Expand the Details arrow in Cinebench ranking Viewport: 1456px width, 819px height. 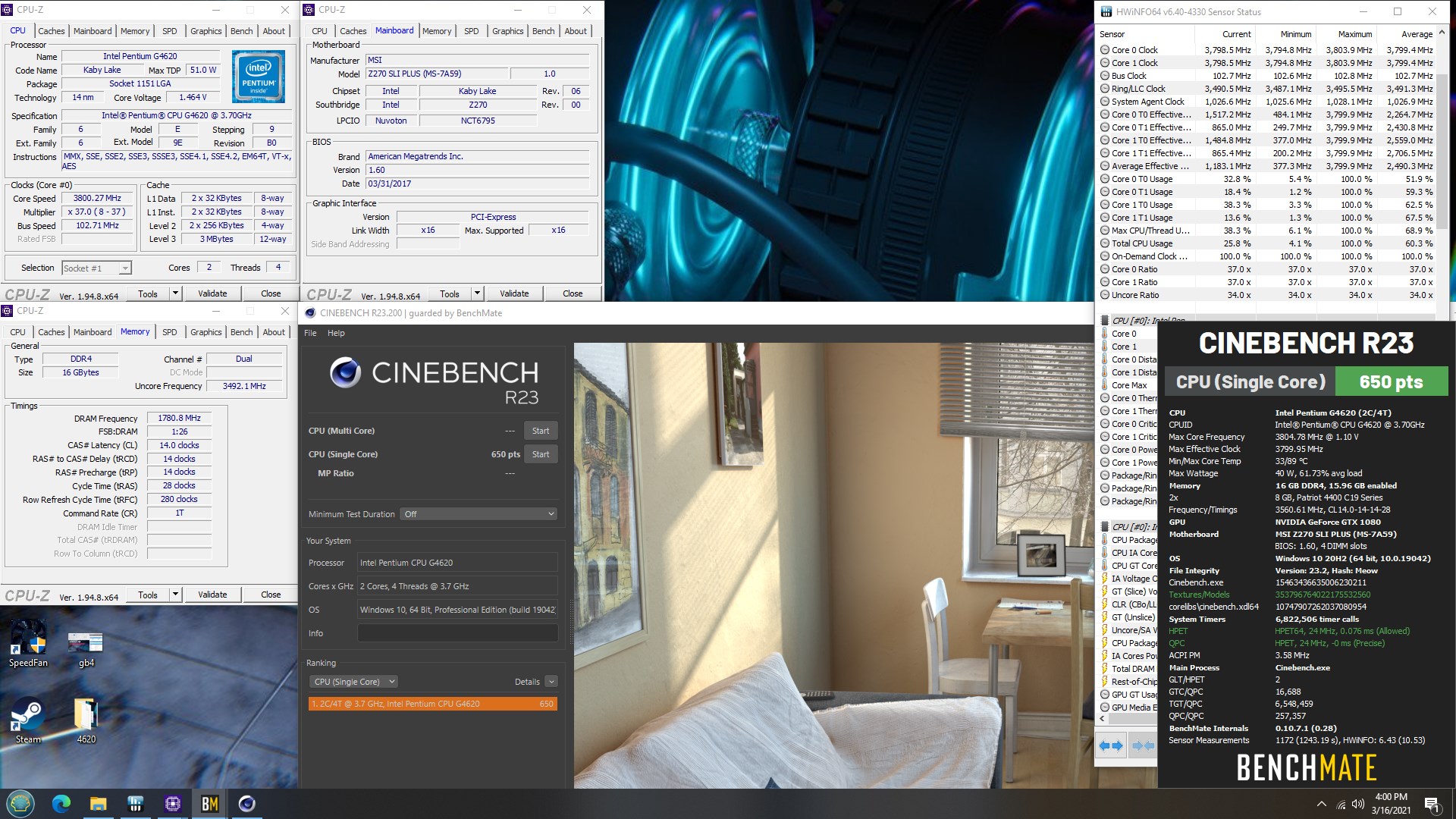click(x=551, y=682)
